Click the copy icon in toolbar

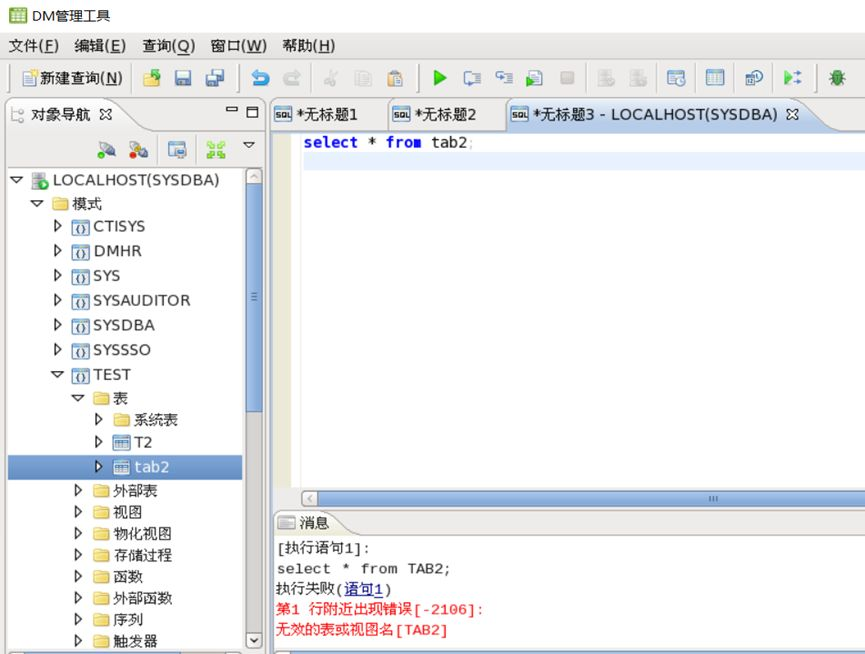point(362,78)
